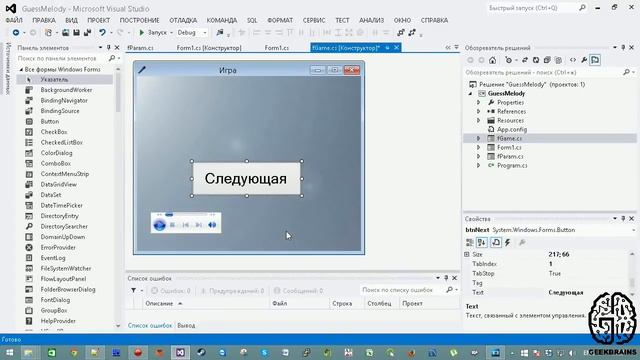Expand the Size property row
The height and width of the screenshot is (360, 640).
pyautogui.click(x=467, y=254)
